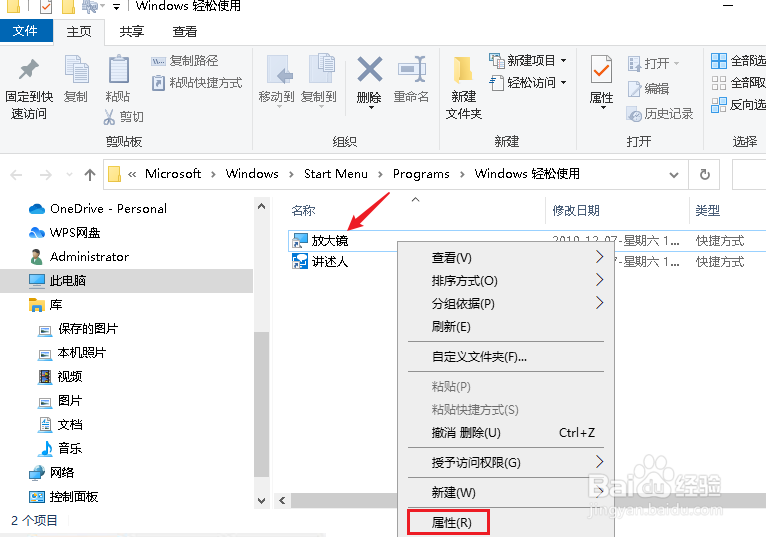Screen dimensions: 766x537
Task: Select WPS网盘 in navigation pane
Action: click(x=64, y=233)
